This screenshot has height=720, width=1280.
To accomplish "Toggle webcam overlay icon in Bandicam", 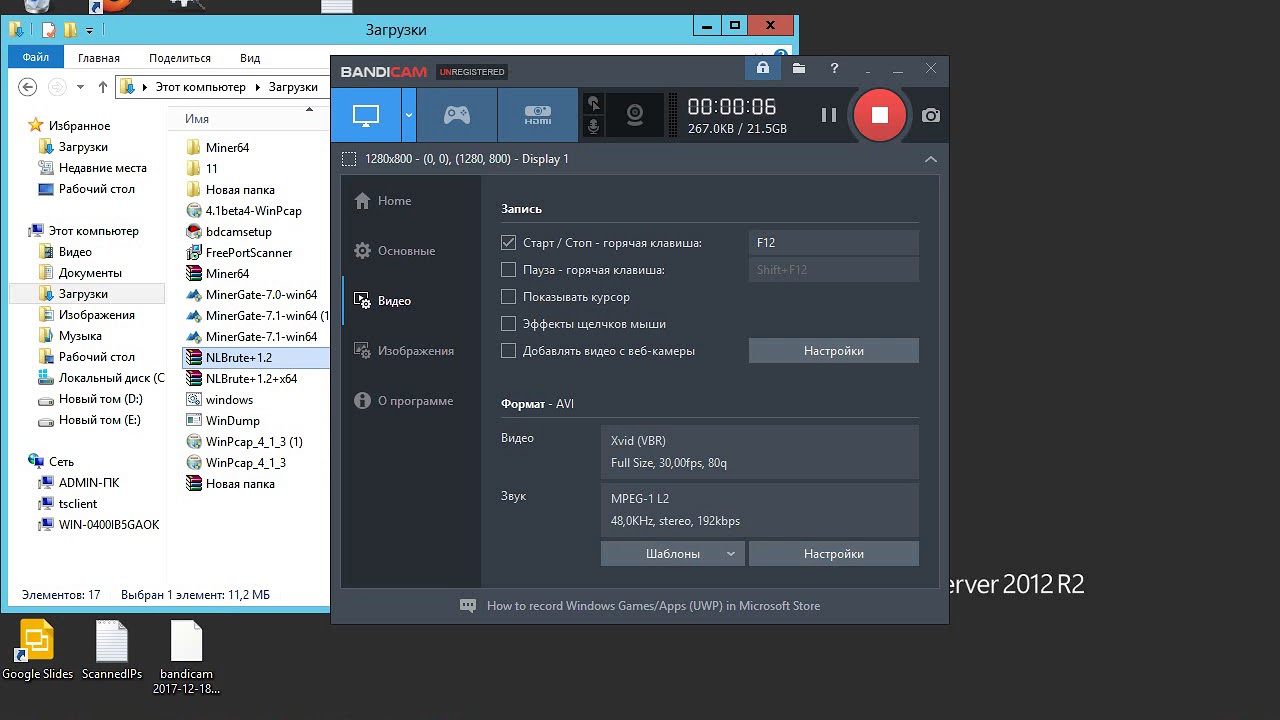I will pos(635,115).
